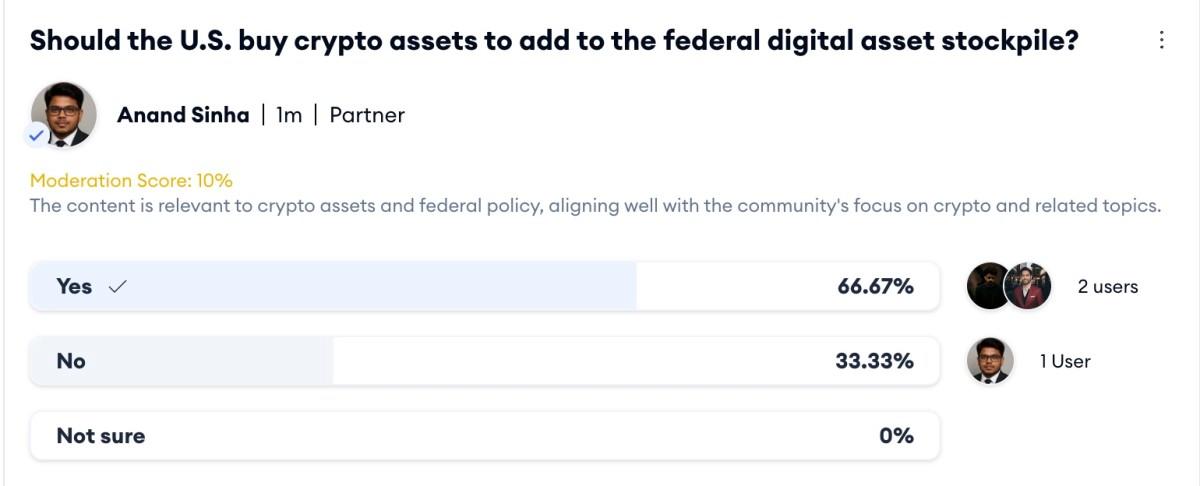Click the Moderation Score: 10% label
Screen dimensions: 1200x486
[x=131, y=181]
